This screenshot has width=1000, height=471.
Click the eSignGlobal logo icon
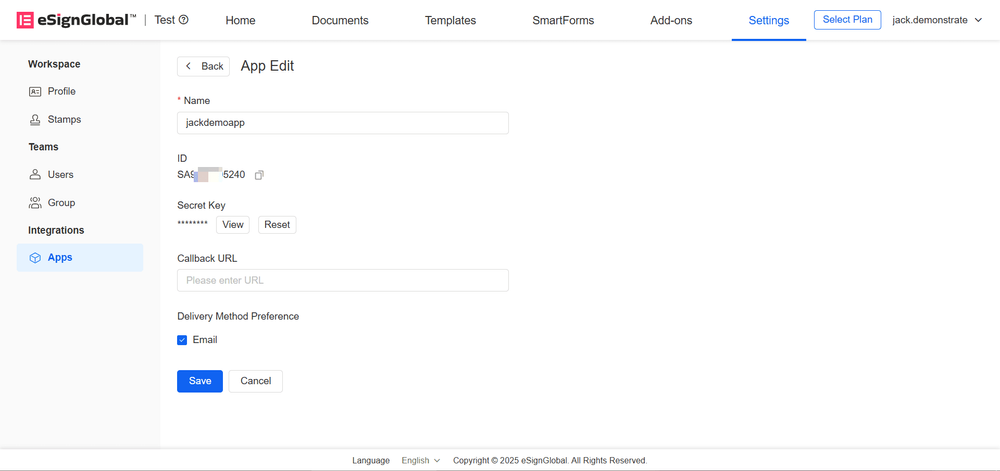click(25, 20)
